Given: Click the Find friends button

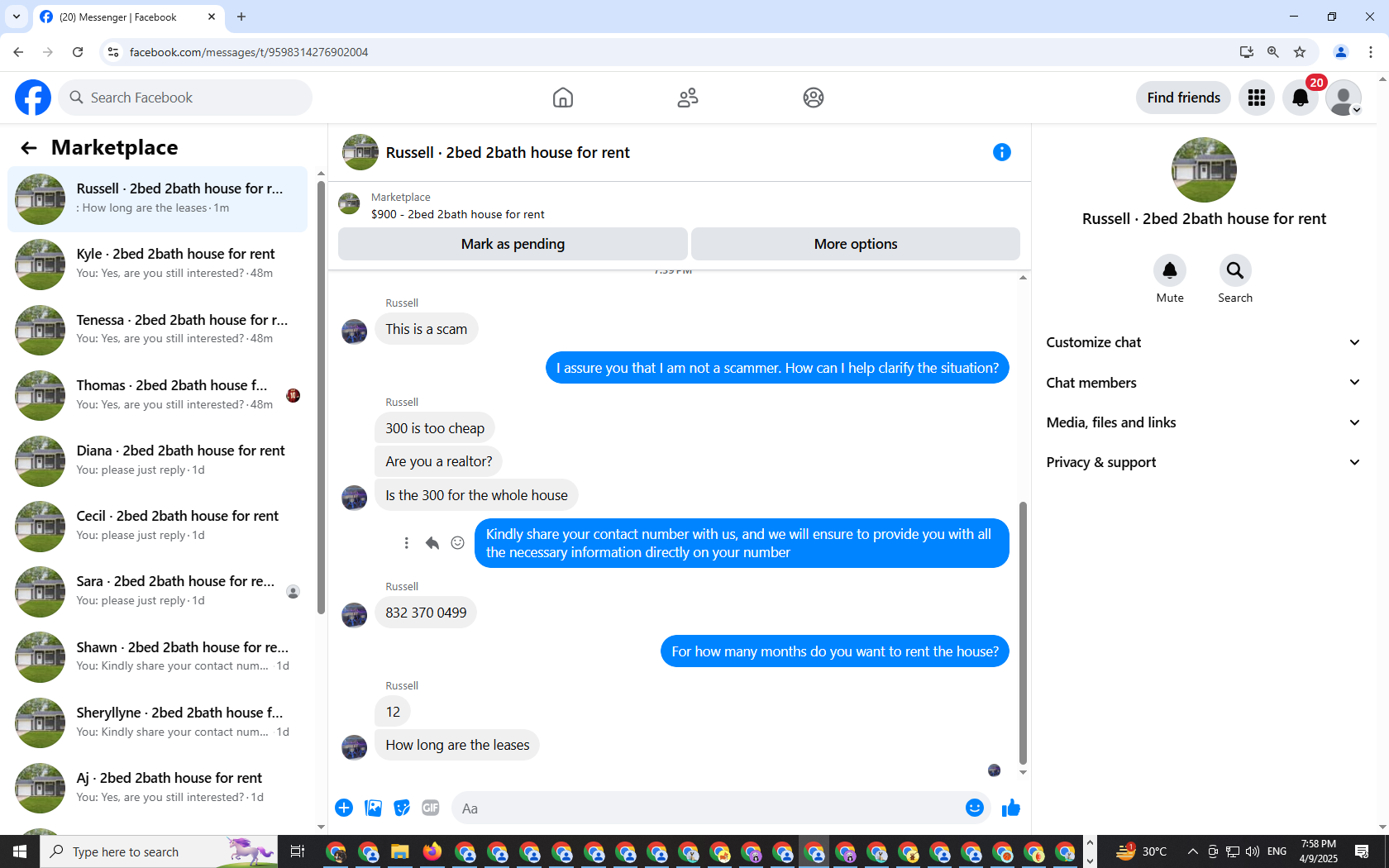Looking at the screenshot, I should 1183,98.
